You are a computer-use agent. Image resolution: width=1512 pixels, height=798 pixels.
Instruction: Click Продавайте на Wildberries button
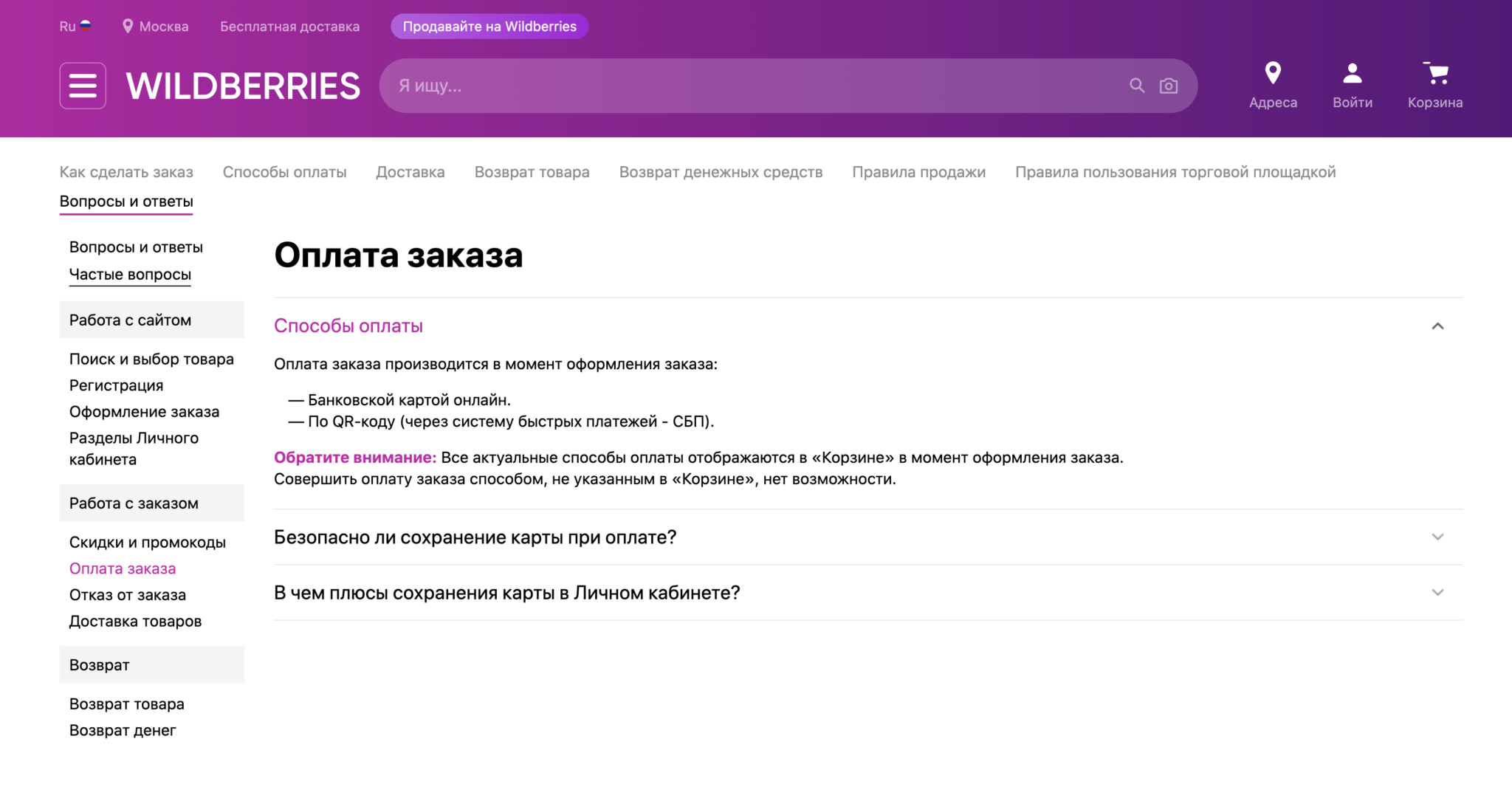489,27
